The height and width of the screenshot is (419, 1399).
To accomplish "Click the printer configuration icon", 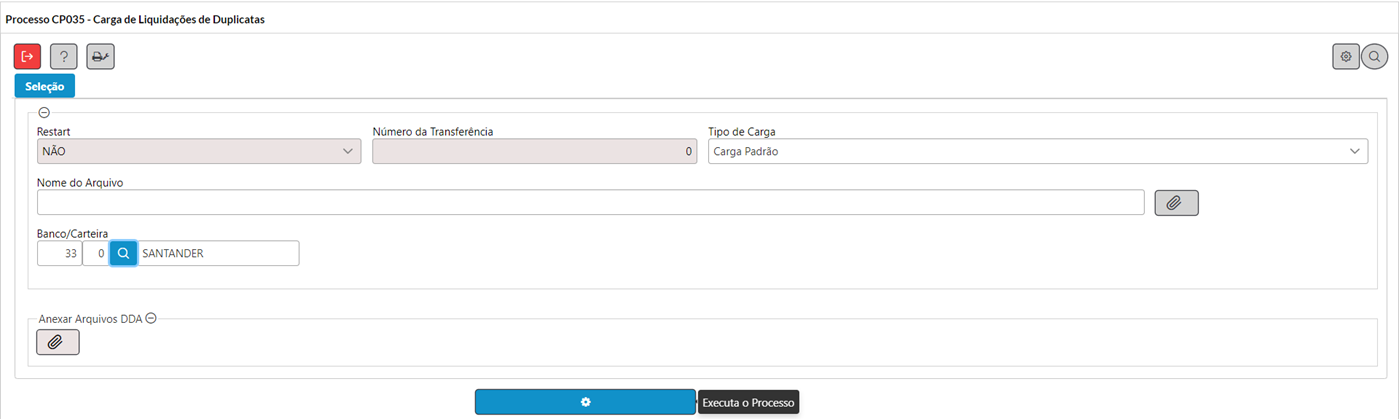I will [100, 57].
